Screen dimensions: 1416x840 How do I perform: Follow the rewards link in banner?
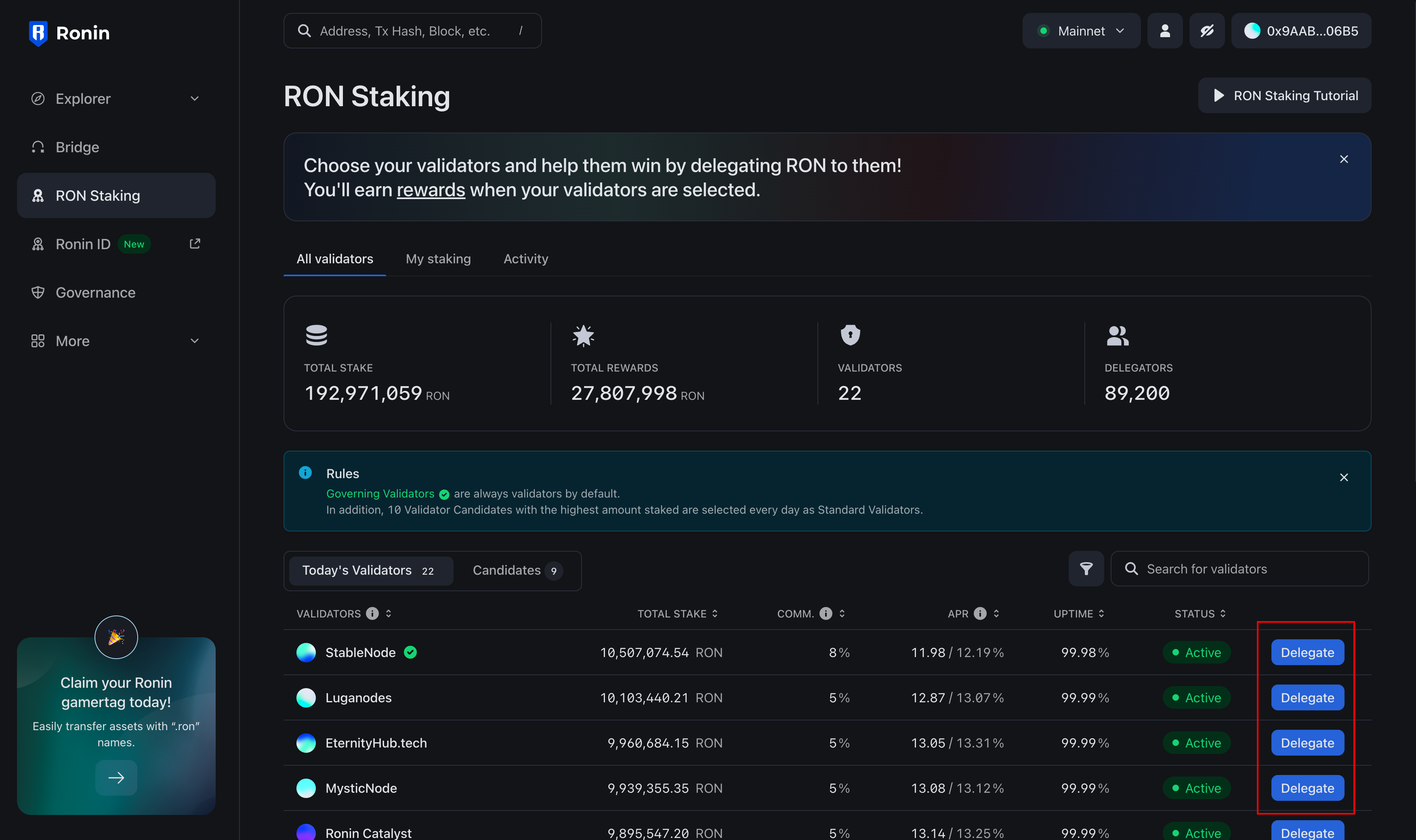(x=431, y=190)
